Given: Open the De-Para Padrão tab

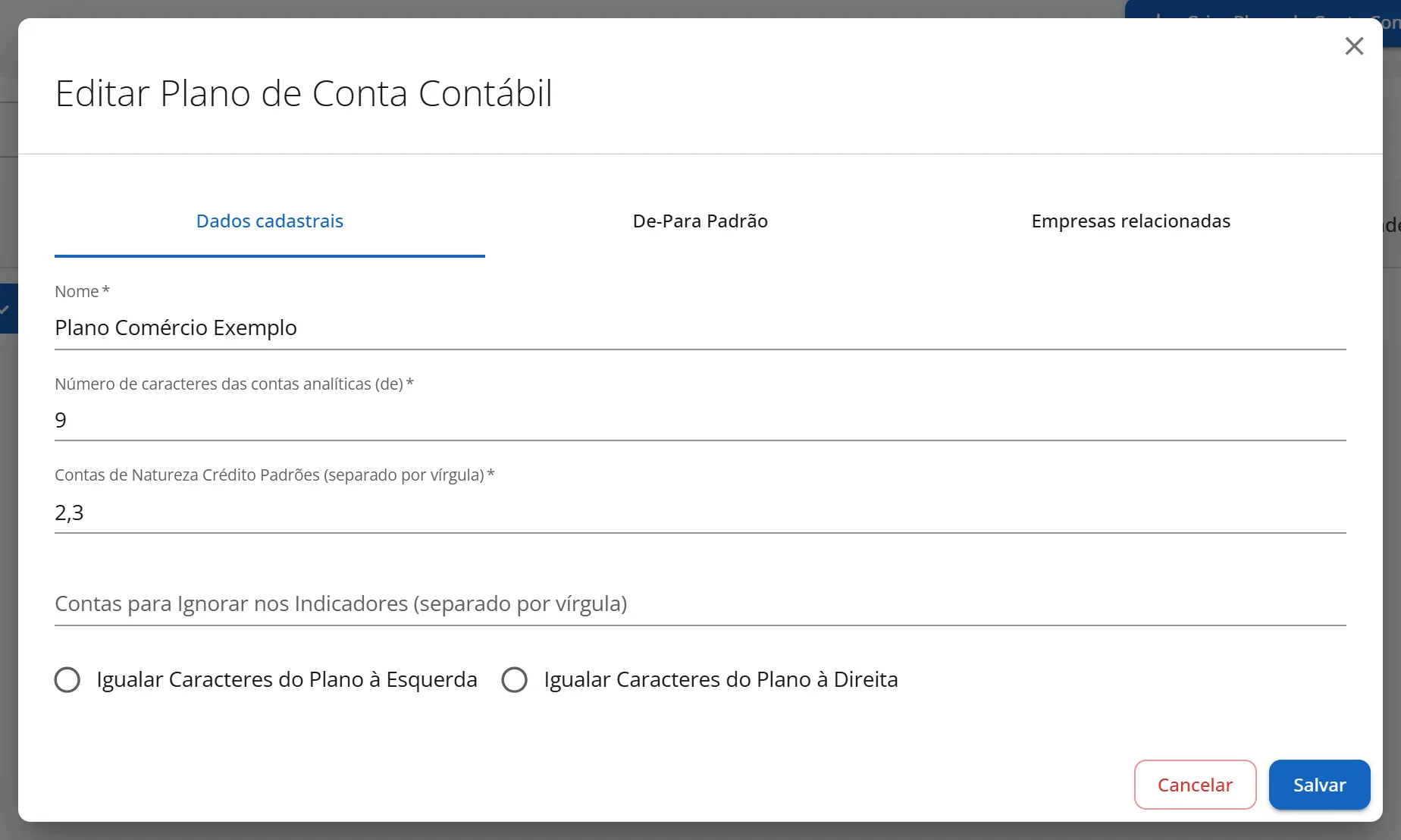Looking at the screenshot, I should tap(700, 221).
